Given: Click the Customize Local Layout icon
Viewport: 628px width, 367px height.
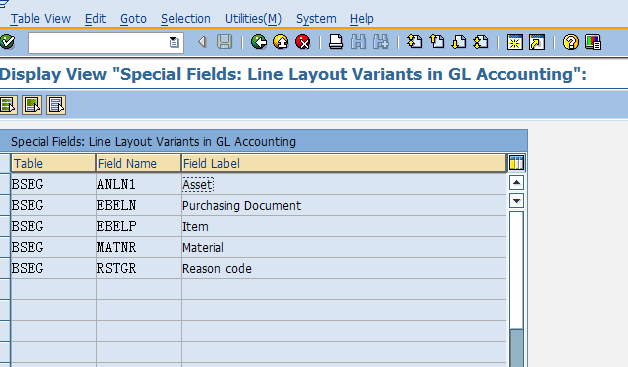Looking at the screenshot, I should tap(593, 42).
